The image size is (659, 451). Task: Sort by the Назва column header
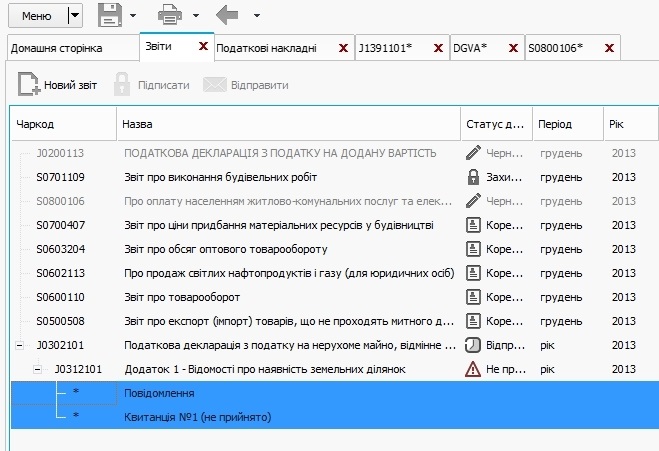point(289,124)
